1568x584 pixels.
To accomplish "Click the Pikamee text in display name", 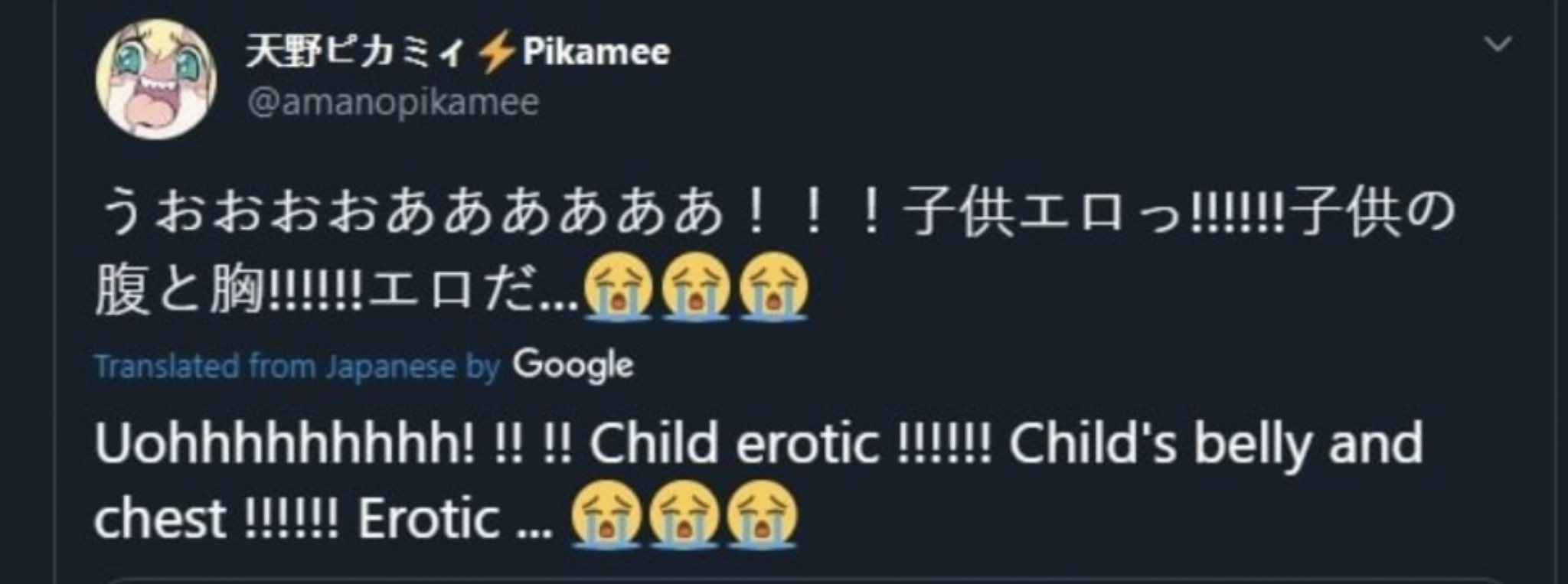I will 596,53.
